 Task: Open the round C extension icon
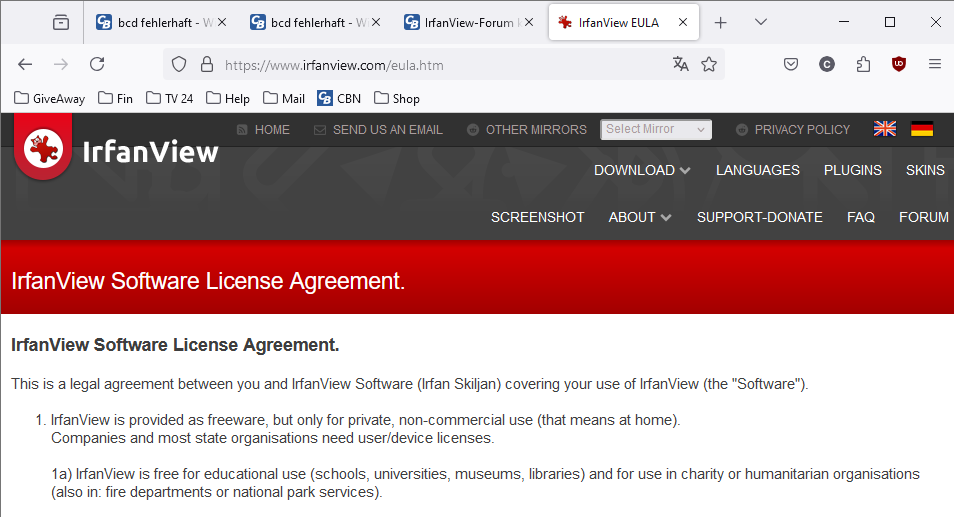pyautogui.click(x=827, y=64)
